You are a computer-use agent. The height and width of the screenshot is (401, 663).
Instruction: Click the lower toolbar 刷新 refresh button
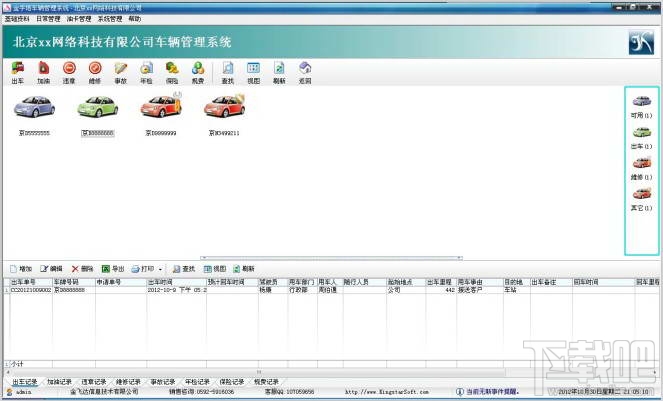(244, 269)
